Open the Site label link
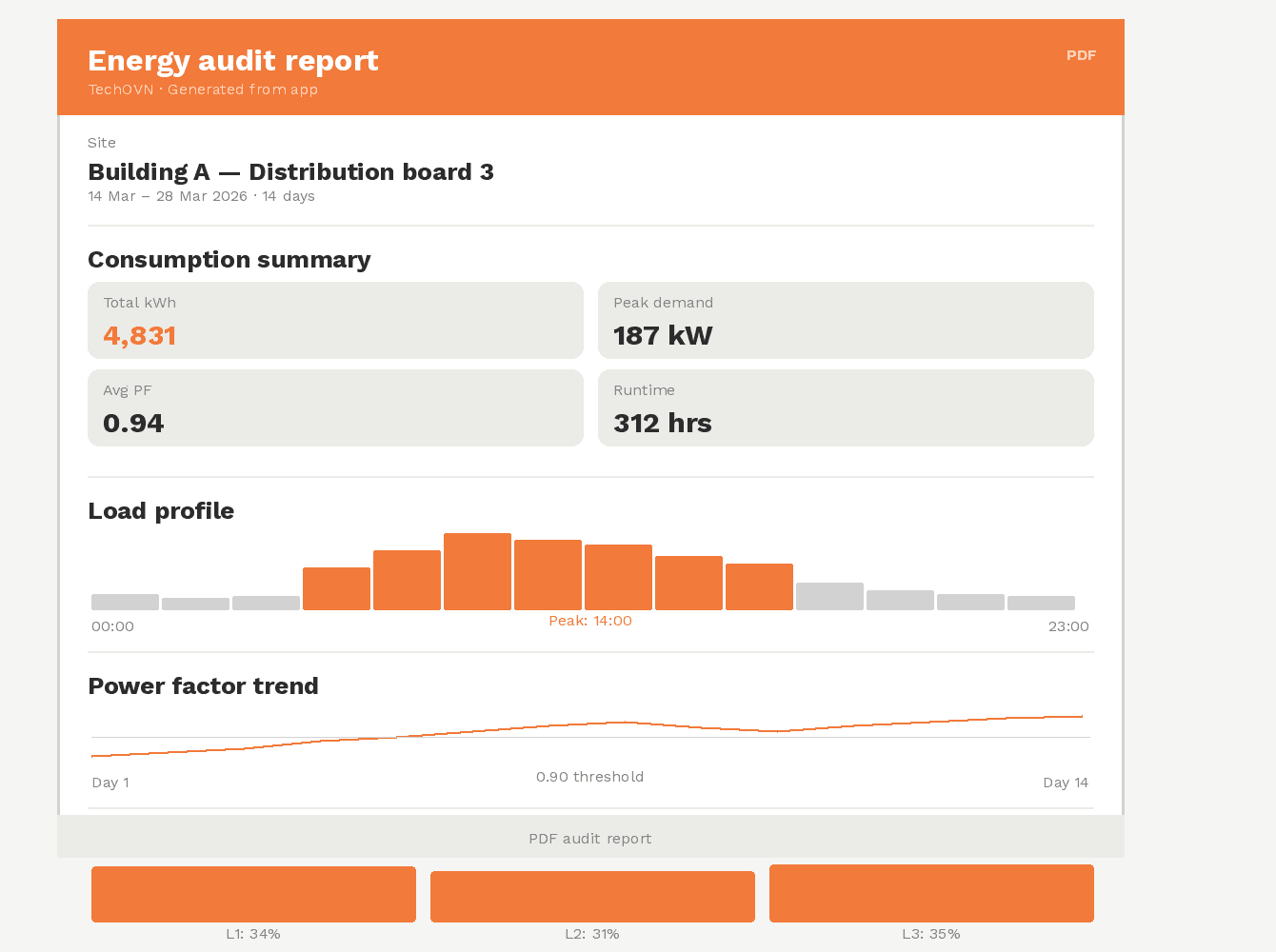 (102, 143)
